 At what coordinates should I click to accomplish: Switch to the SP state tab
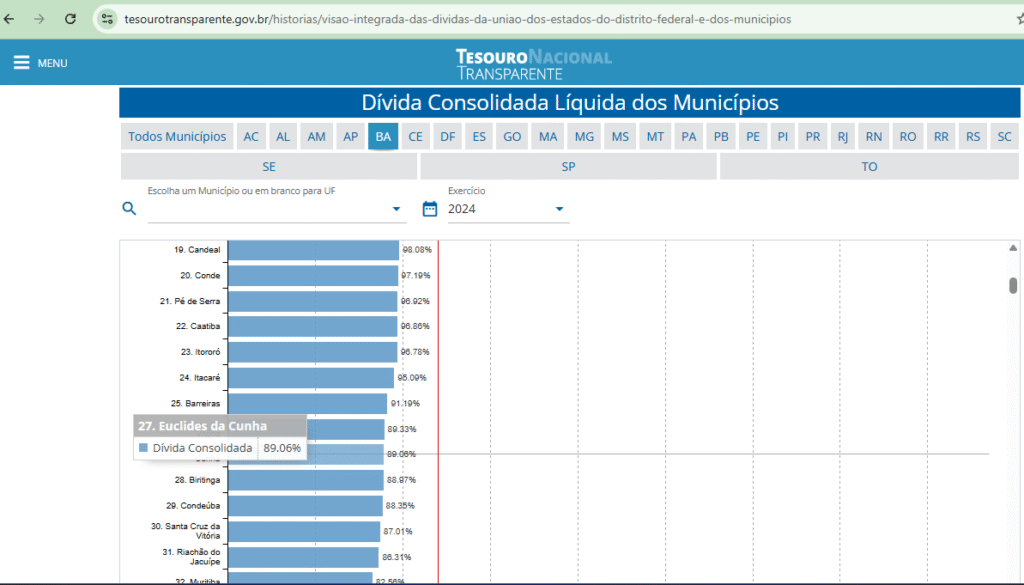pos(568,167)
